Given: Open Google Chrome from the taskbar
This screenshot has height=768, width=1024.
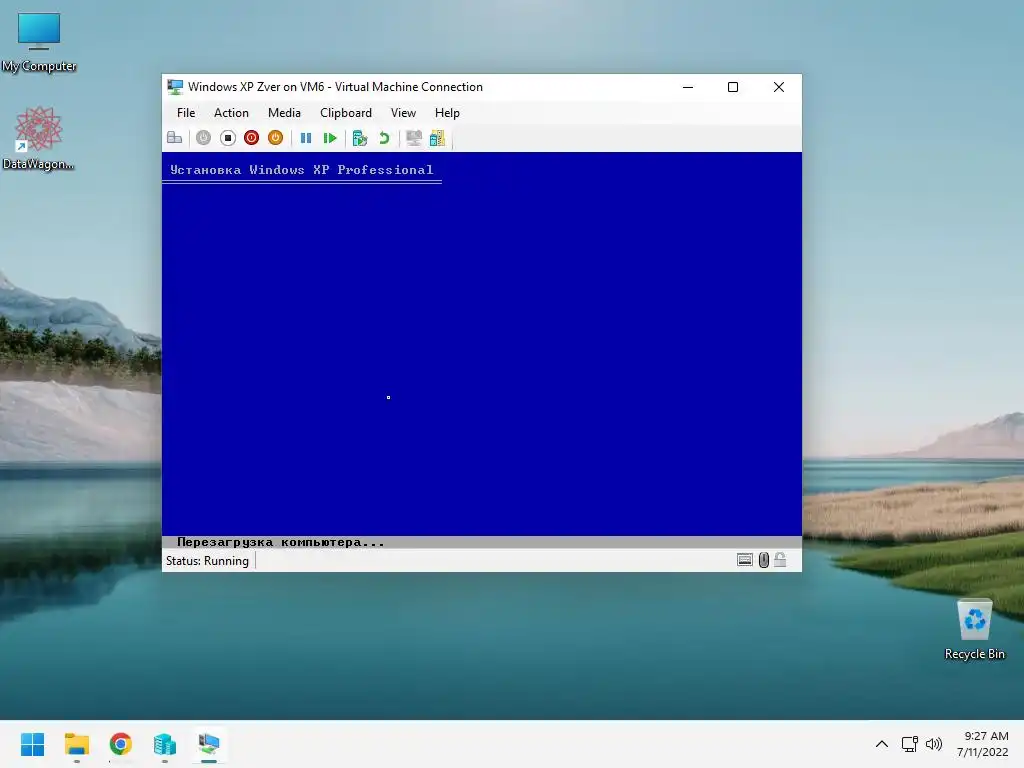Looking at the screenshot, I should (x=121, y=744).
